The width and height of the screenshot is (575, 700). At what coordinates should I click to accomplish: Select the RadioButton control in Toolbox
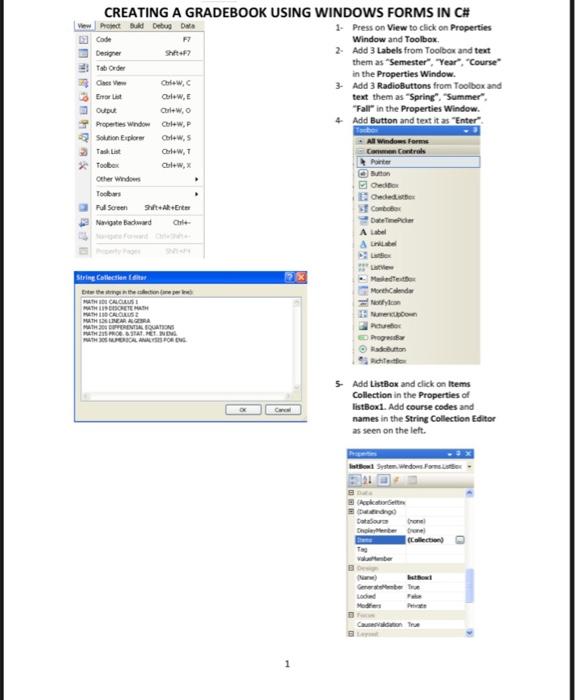click(x=418, y=349)
